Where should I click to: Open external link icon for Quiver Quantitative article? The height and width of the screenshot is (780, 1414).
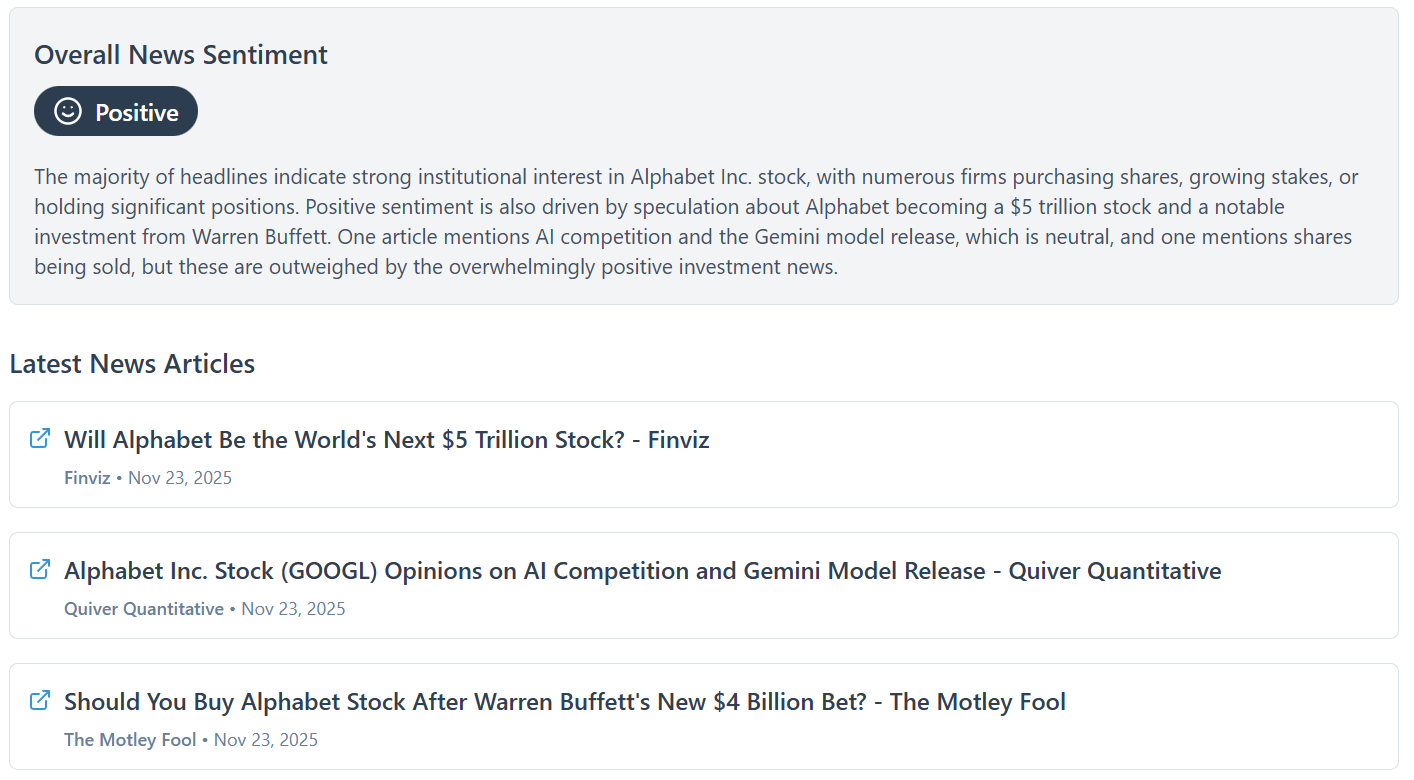[40, 569]
